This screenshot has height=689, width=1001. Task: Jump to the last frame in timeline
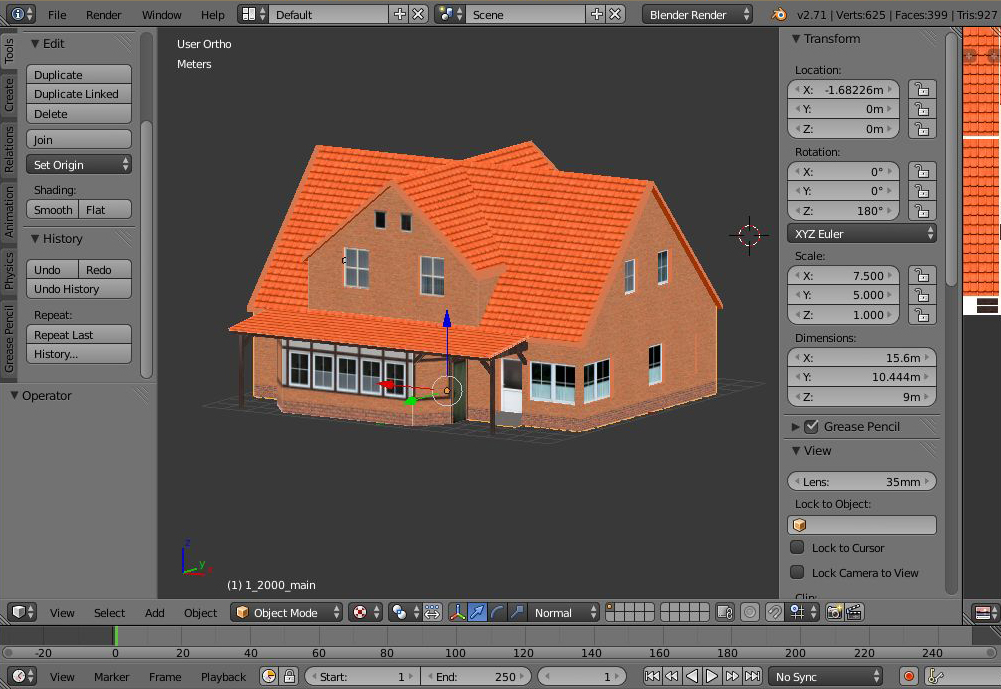click(x=753, y=677)
